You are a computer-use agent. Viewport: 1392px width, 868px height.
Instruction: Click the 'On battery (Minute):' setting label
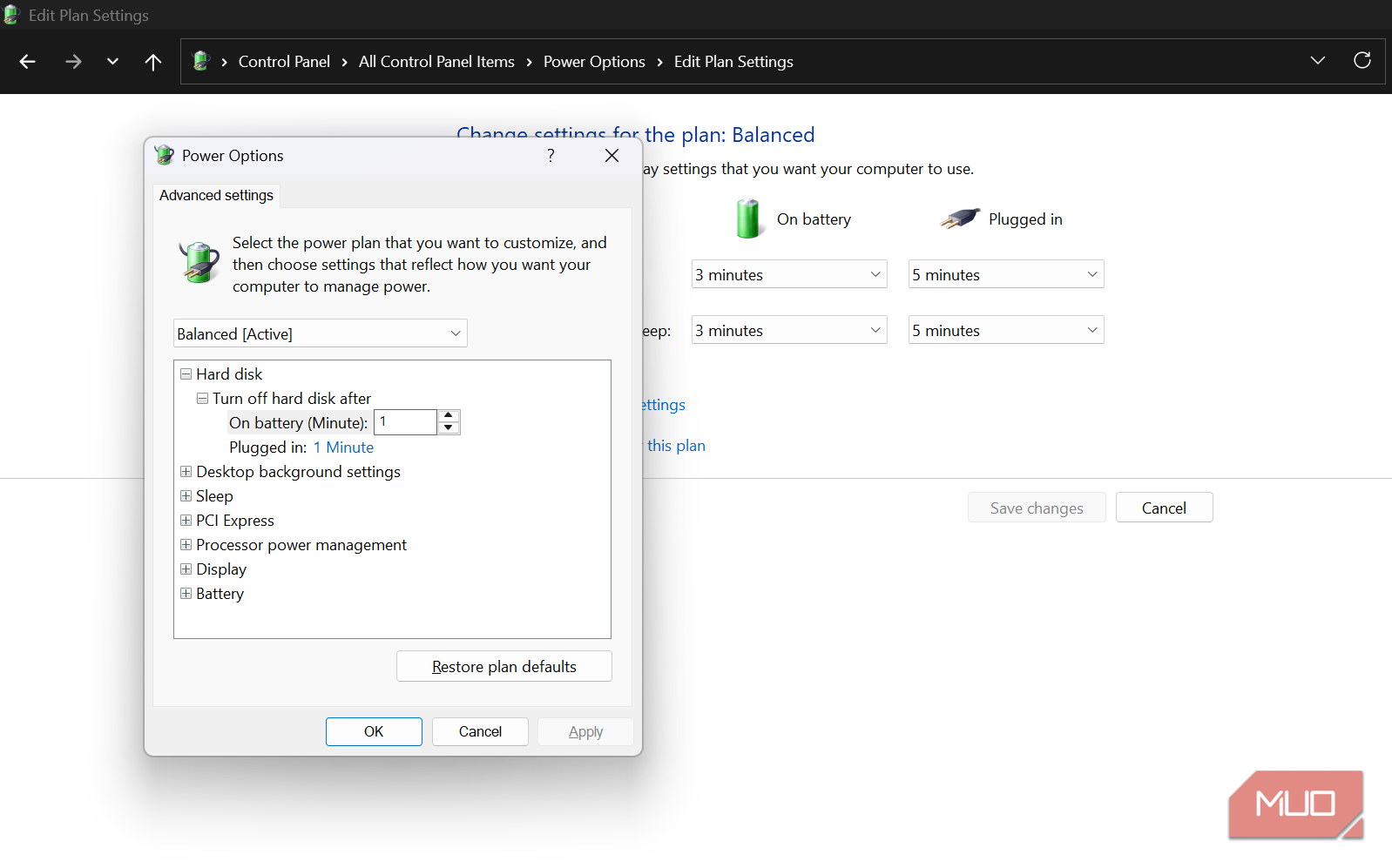tap(298, 422)
